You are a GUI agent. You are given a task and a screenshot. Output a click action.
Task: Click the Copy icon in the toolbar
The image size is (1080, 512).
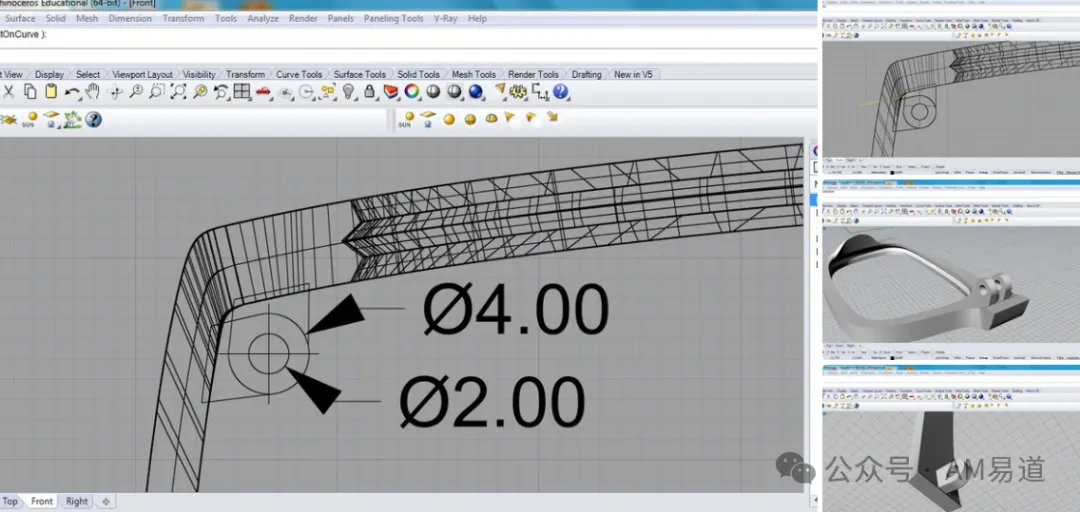coord(30,92)
